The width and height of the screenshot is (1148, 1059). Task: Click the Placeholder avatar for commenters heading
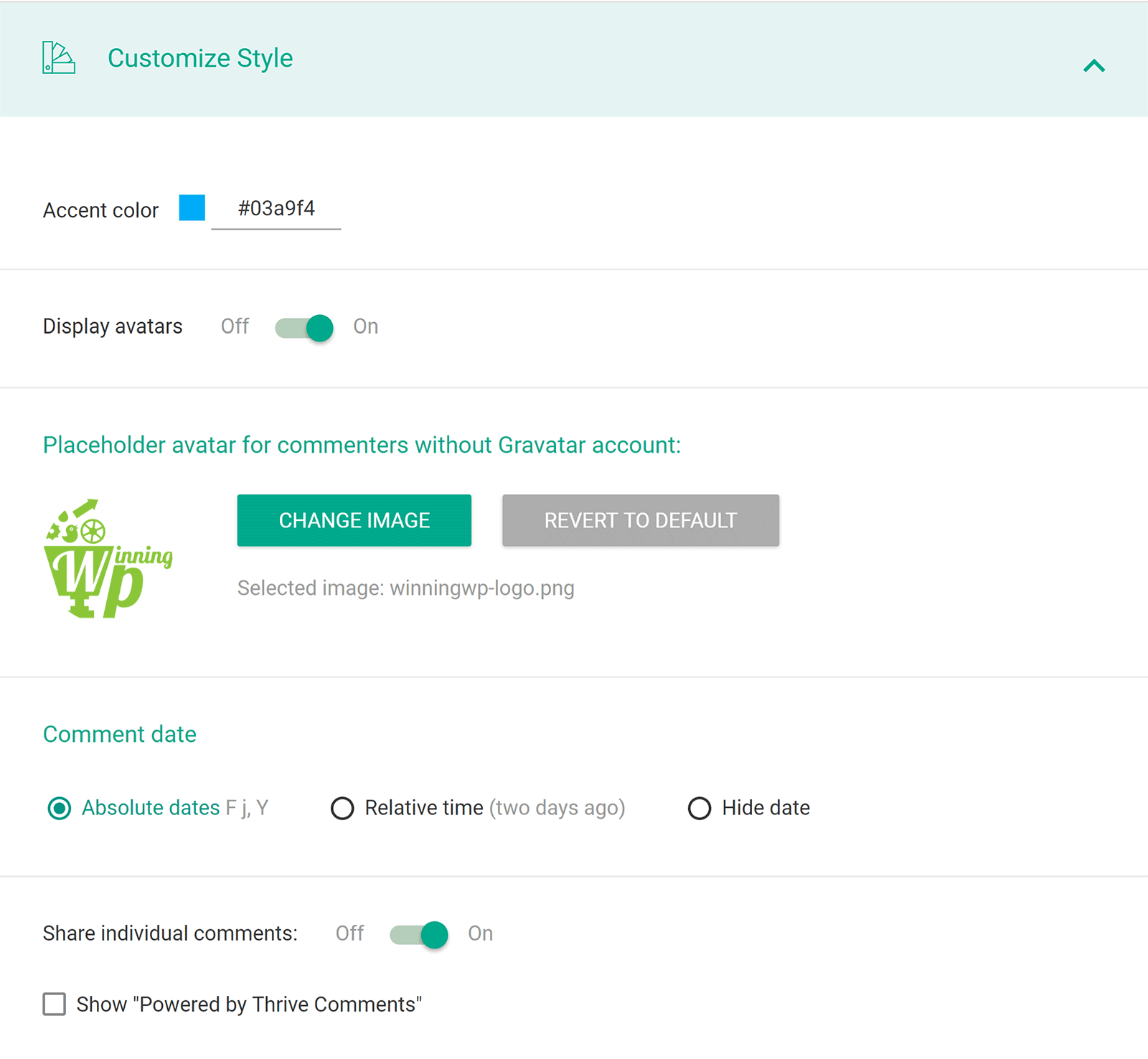[362, 445]
